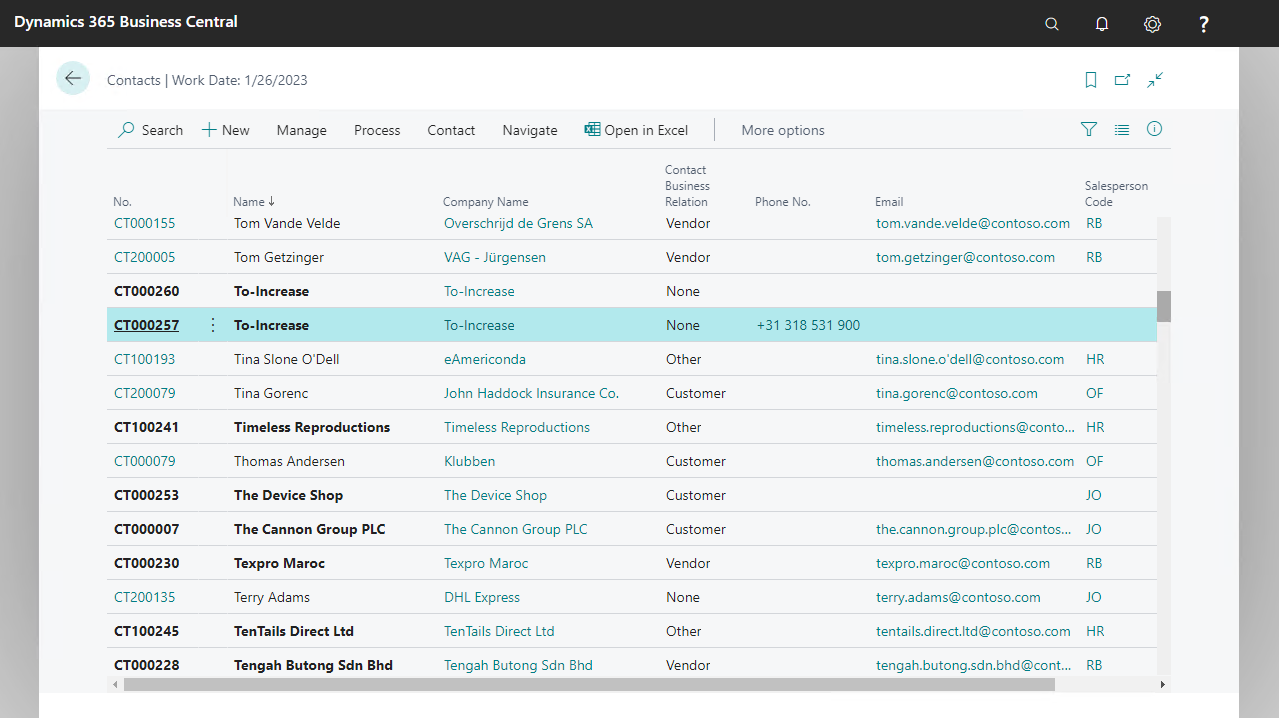
Task: Open the settings gear menu
Action: 1153,24
